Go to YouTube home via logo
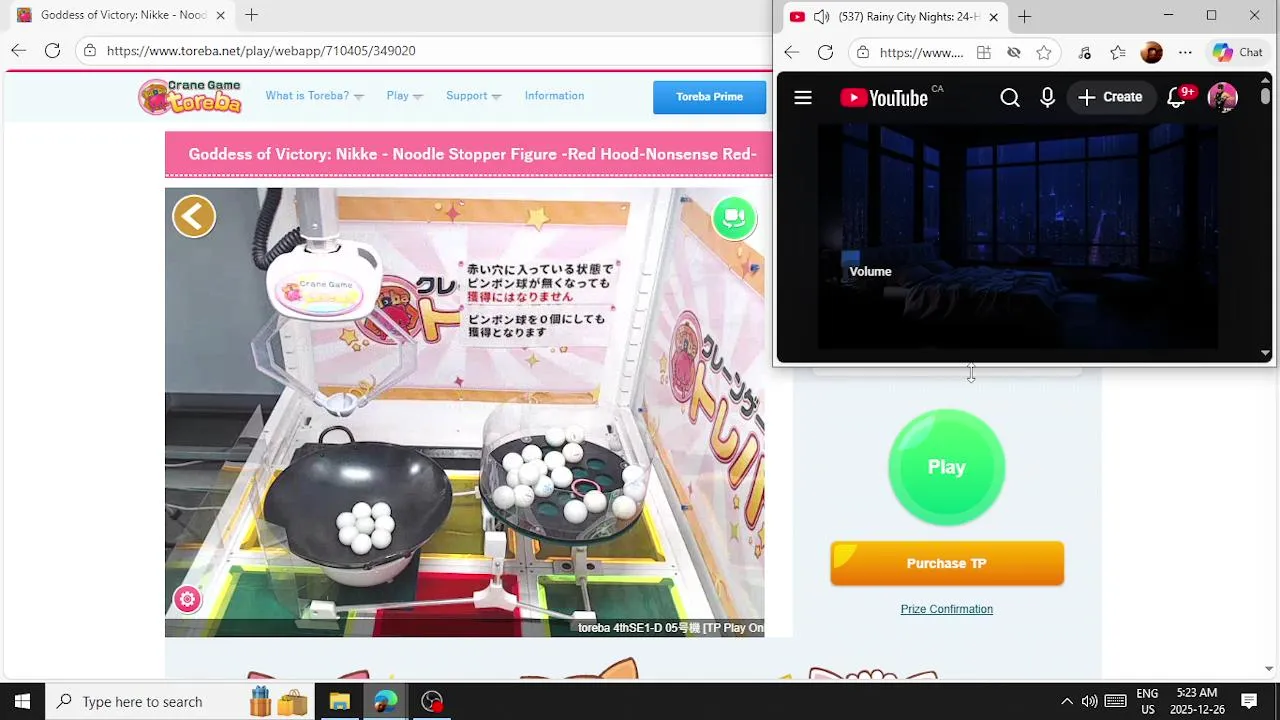This screenshot has height=720, width=1280. tap(884, 97)
